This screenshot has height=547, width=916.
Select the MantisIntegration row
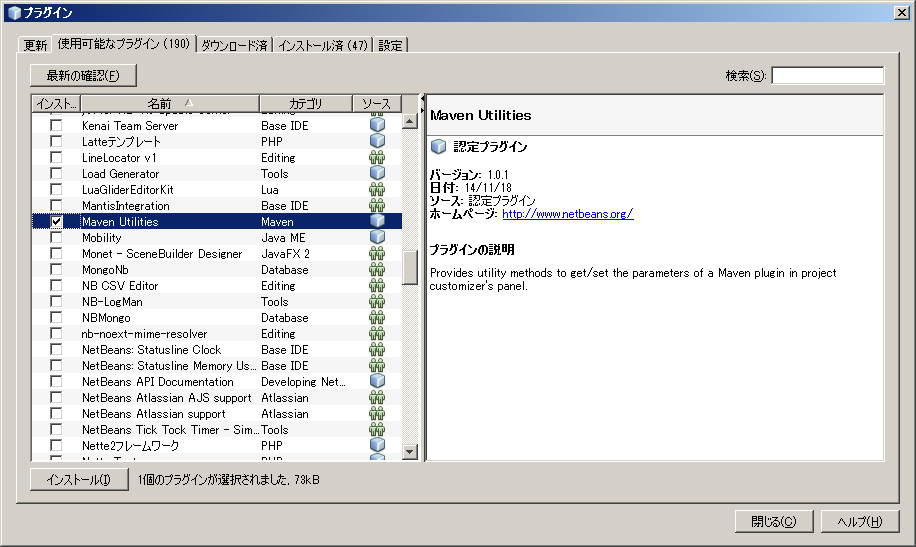coord(217,206)
